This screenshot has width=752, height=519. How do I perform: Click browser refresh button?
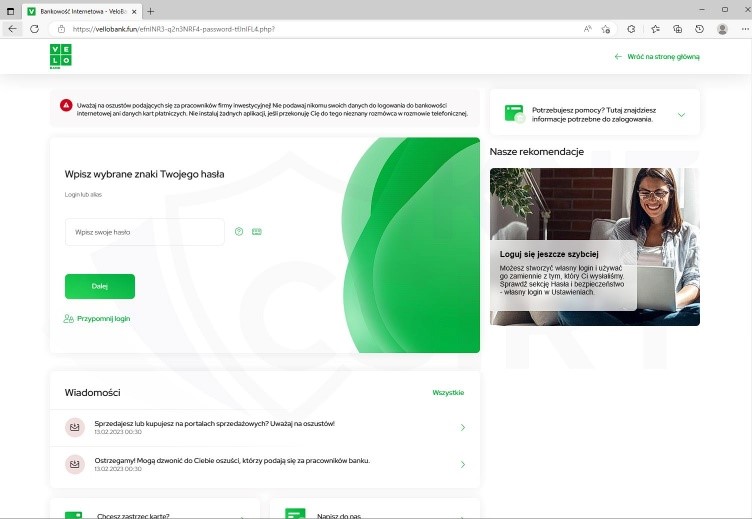(34, 29)
